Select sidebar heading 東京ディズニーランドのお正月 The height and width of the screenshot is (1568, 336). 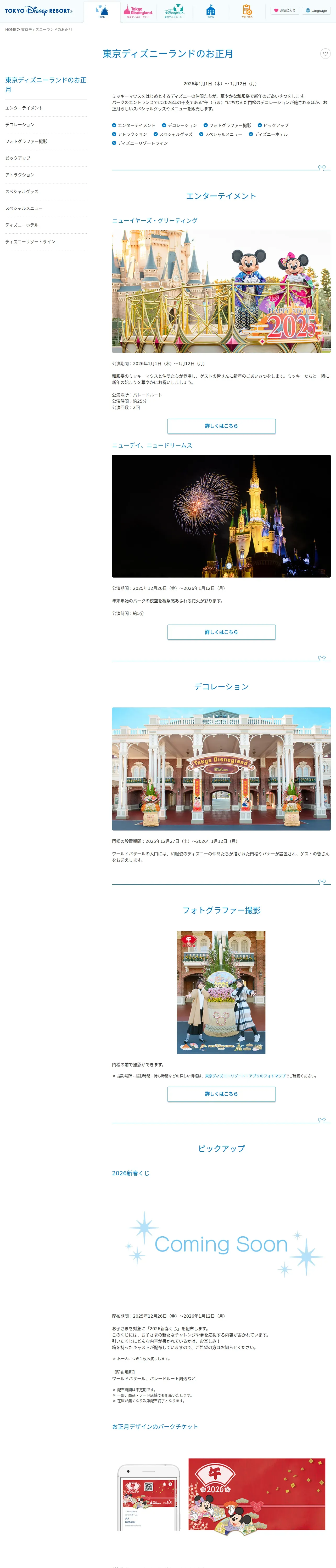click(46, 85)
